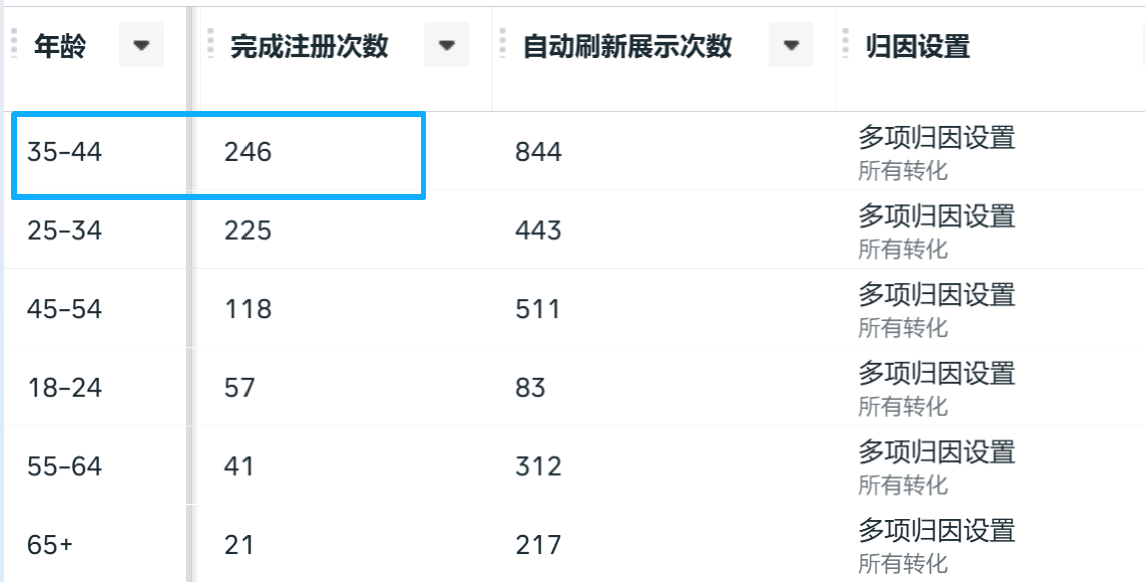The width and height of the screenshot is (1145, 582).
Task: Click the 归因设置 column header label
Action: [917, 46]
